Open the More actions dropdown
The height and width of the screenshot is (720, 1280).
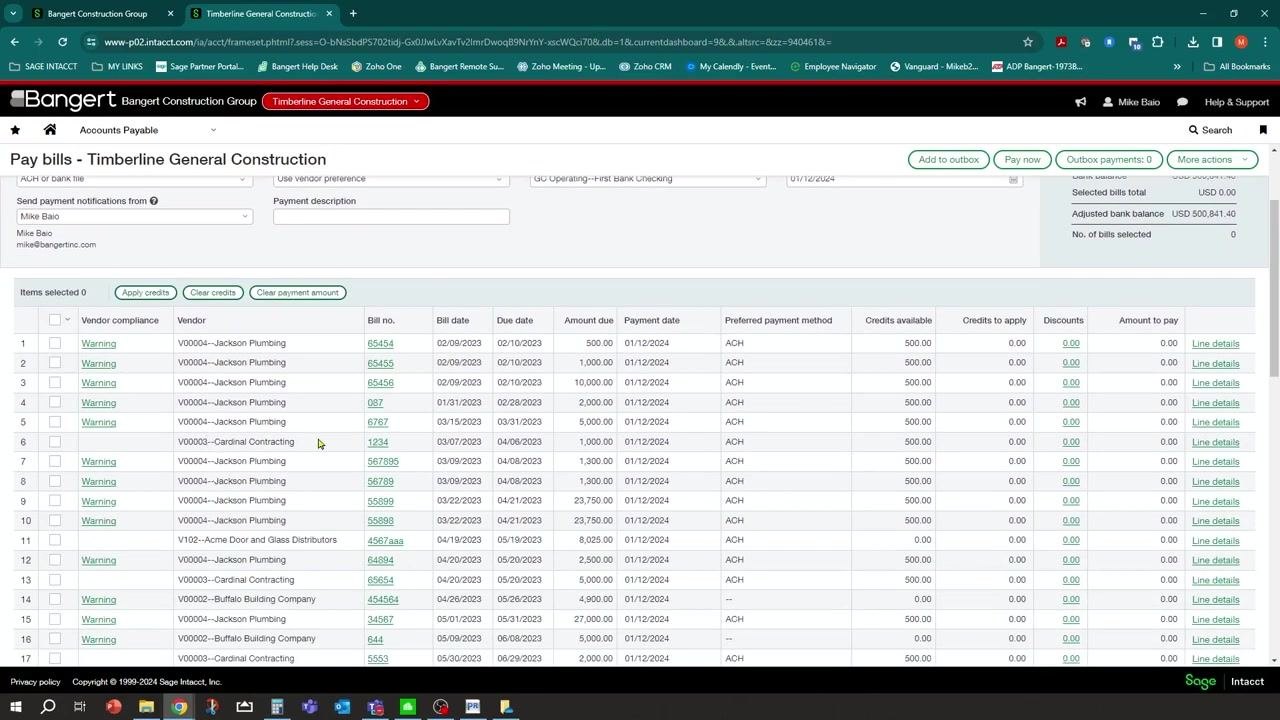click(x=1212, y=160)
